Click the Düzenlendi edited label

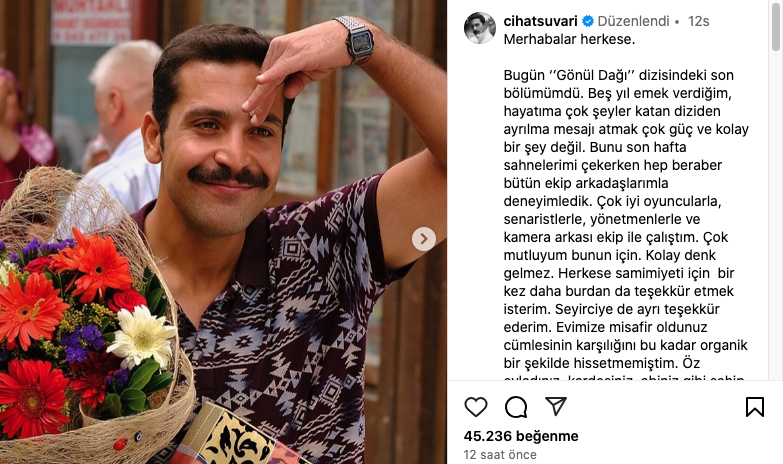pyautogui.click(x=633, y=21)
